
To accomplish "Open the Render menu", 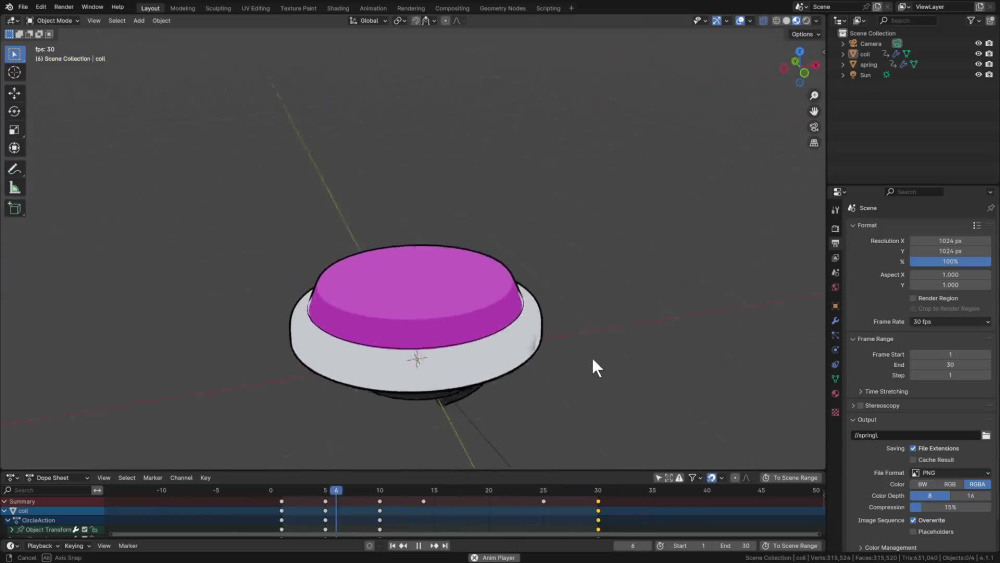I will click(64, 7).
